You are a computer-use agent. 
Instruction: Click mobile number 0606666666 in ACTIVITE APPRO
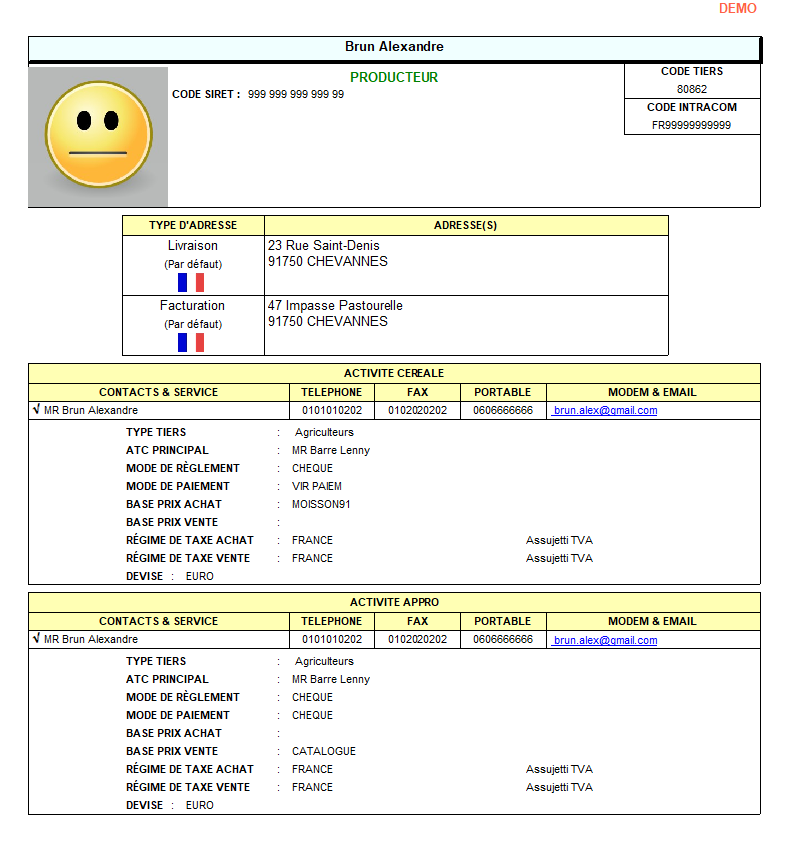[x=503, y=640]
